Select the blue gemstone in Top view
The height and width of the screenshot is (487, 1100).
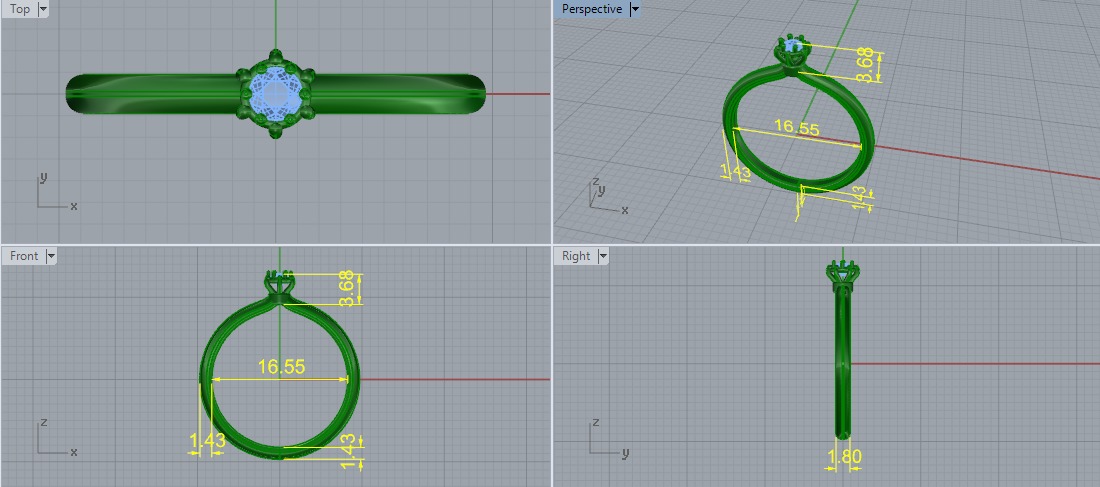[275, 93]
